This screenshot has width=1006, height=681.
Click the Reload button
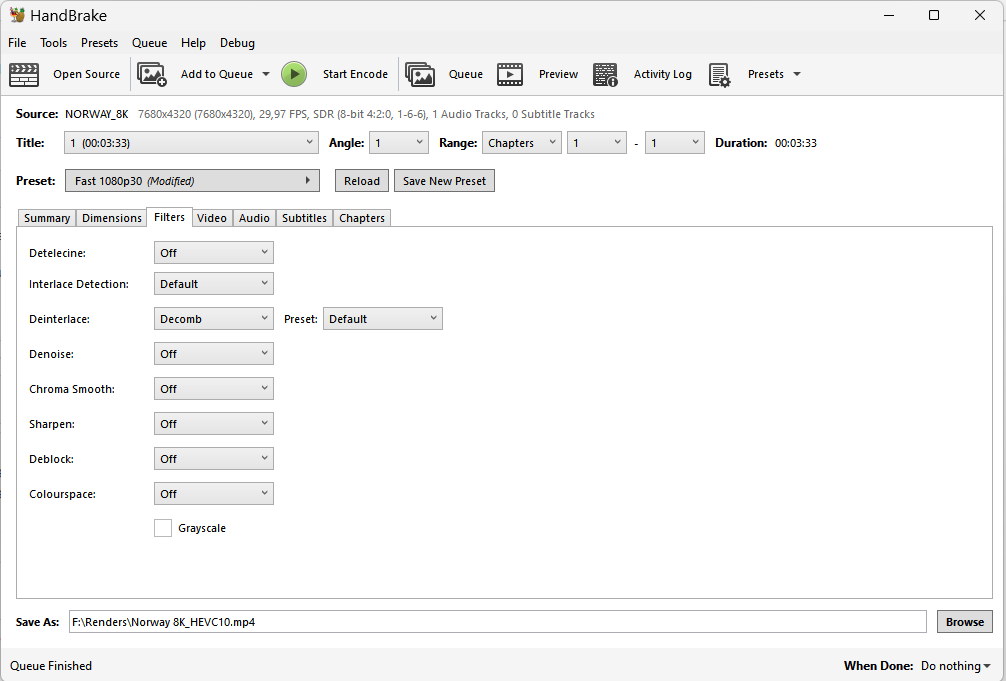[362, 181]
